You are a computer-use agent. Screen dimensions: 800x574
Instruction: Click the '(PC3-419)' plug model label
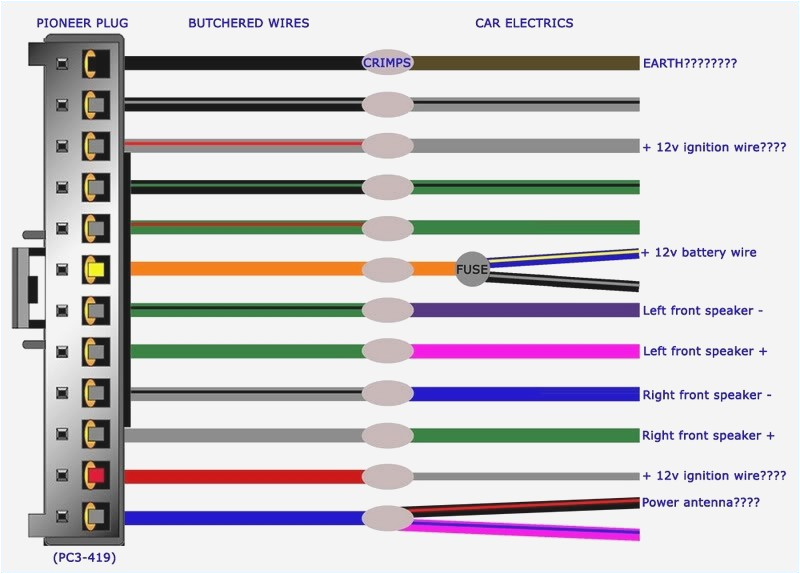tap(84, 557)
